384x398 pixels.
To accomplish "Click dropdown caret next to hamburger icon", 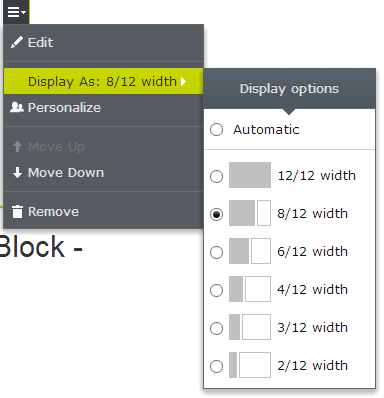I will coord(23,12).
